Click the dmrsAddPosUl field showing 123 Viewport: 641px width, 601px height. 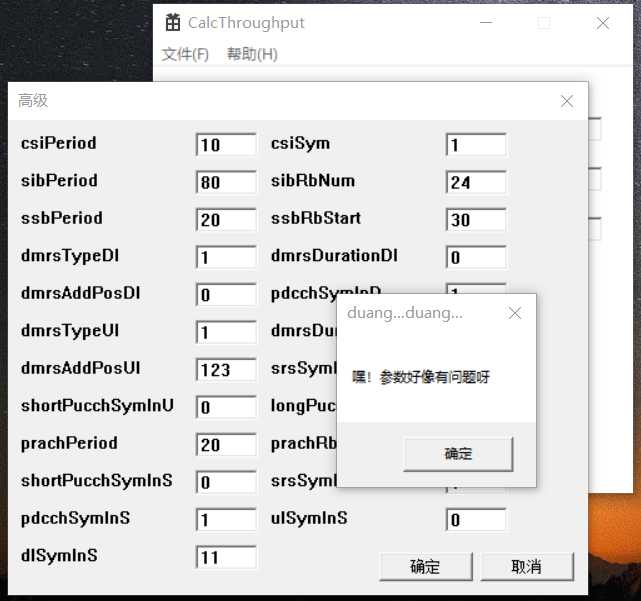226,370
